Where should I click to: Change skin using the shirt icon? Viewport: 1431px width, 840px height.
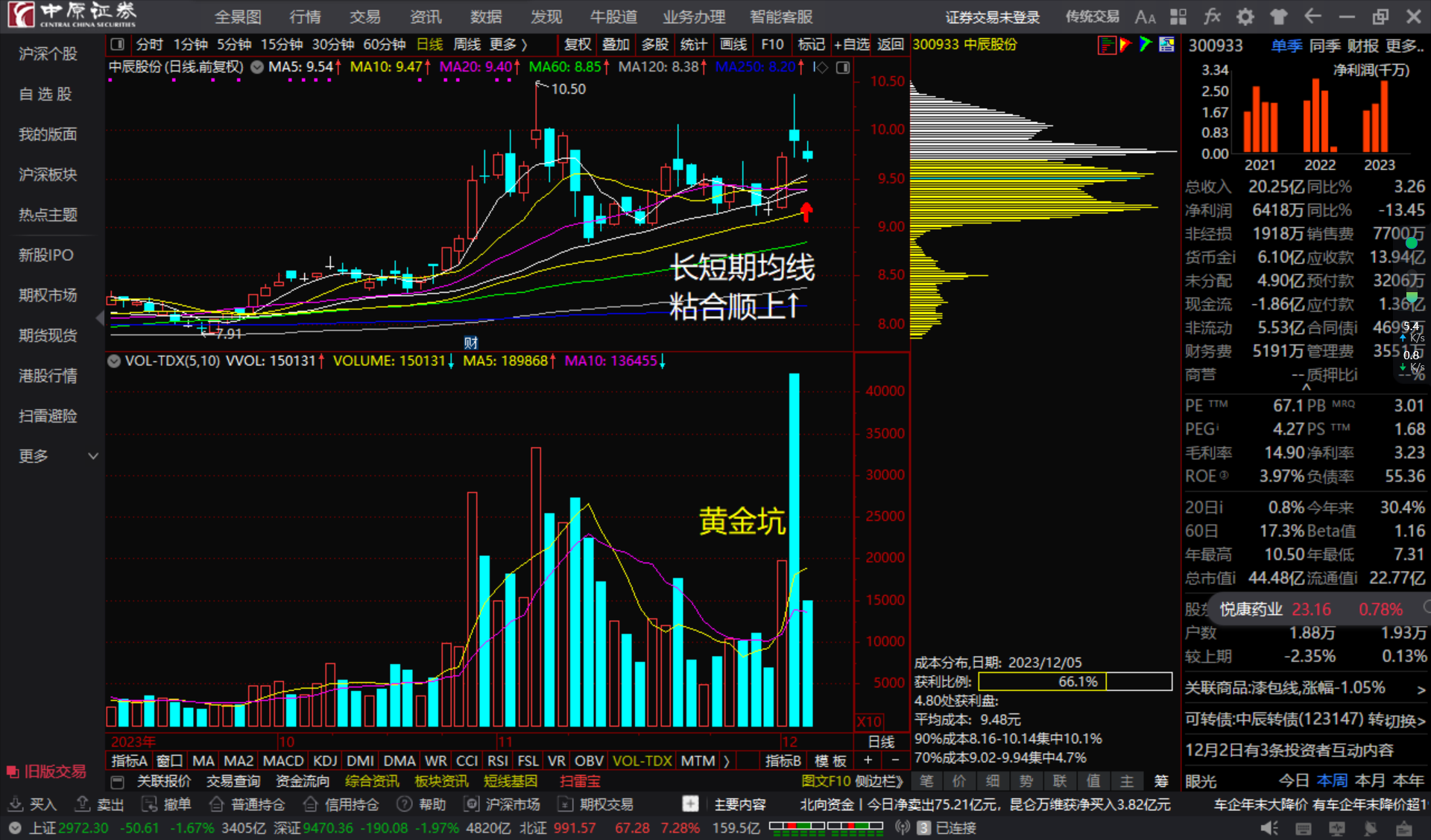tap(1278, 16)
